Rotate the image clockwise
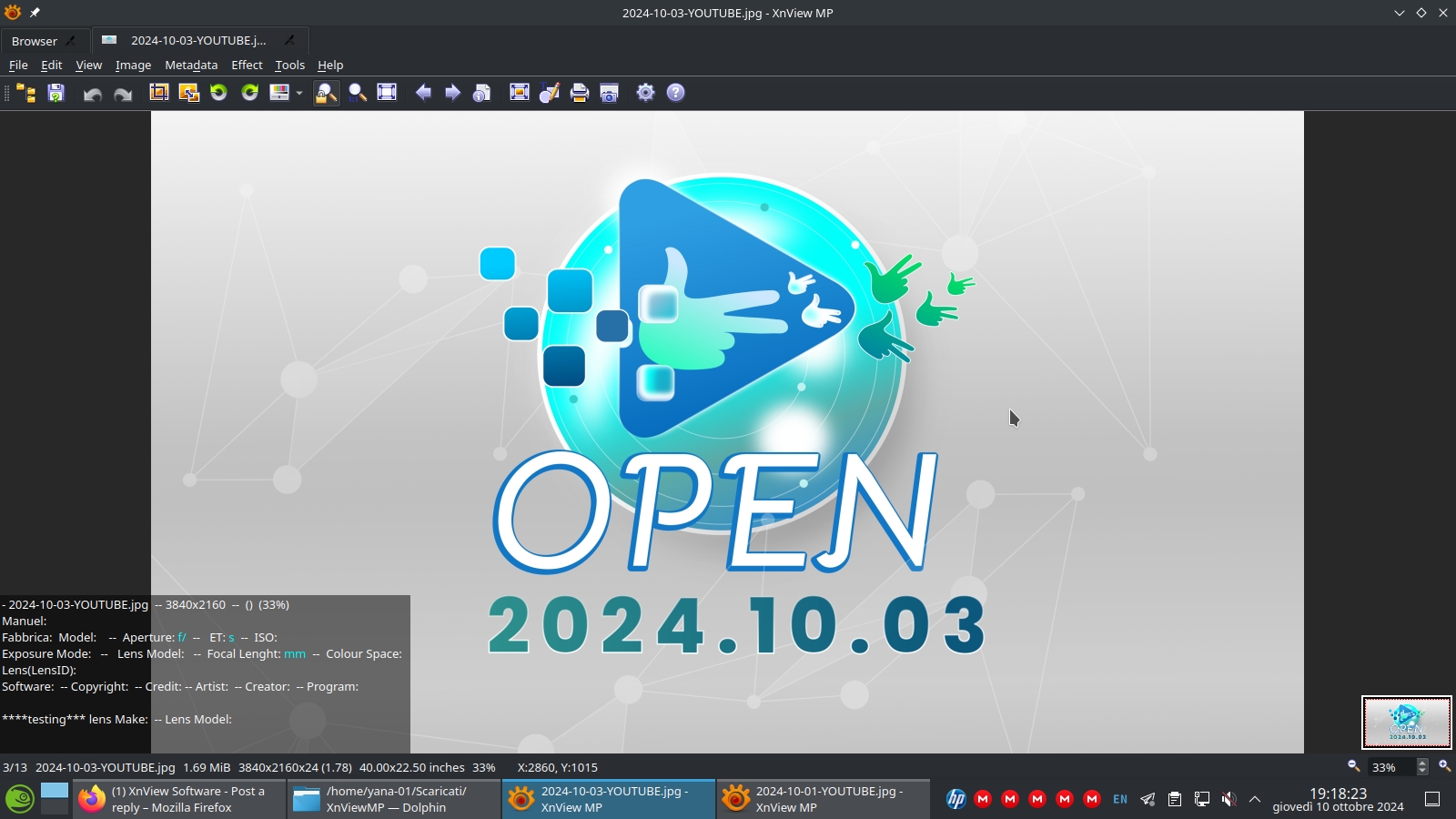 pos(249,93)
